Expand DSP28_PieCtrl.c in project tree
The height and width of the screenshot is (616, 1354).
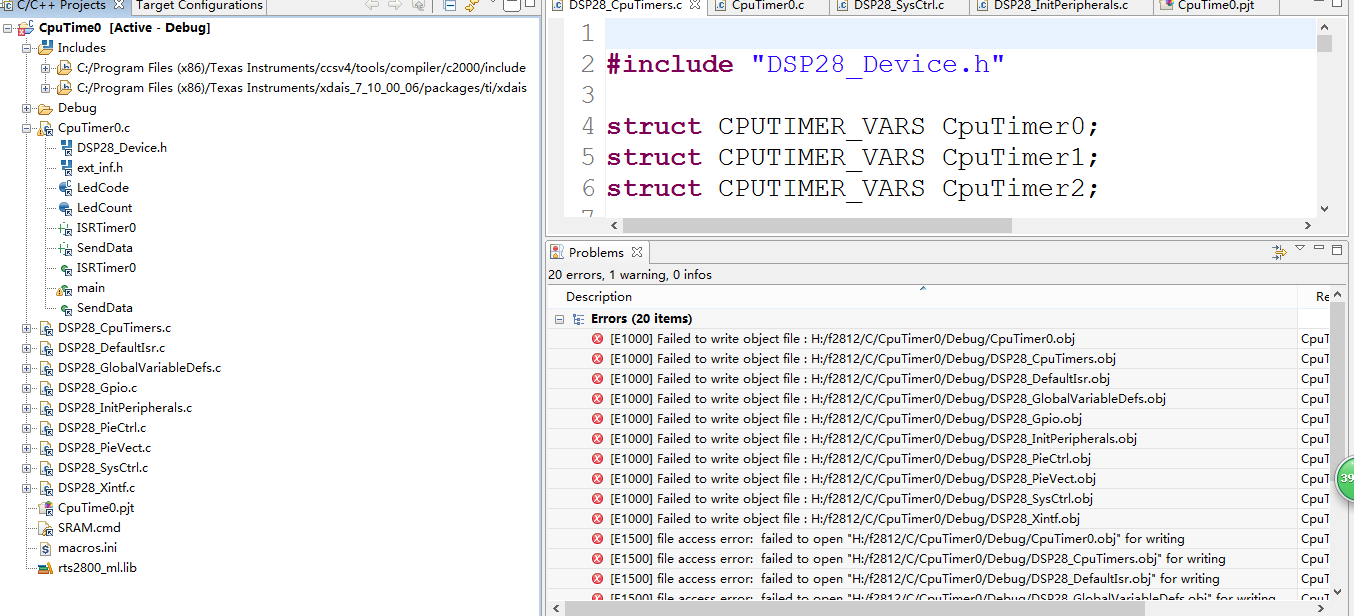(x=27, y=428)
